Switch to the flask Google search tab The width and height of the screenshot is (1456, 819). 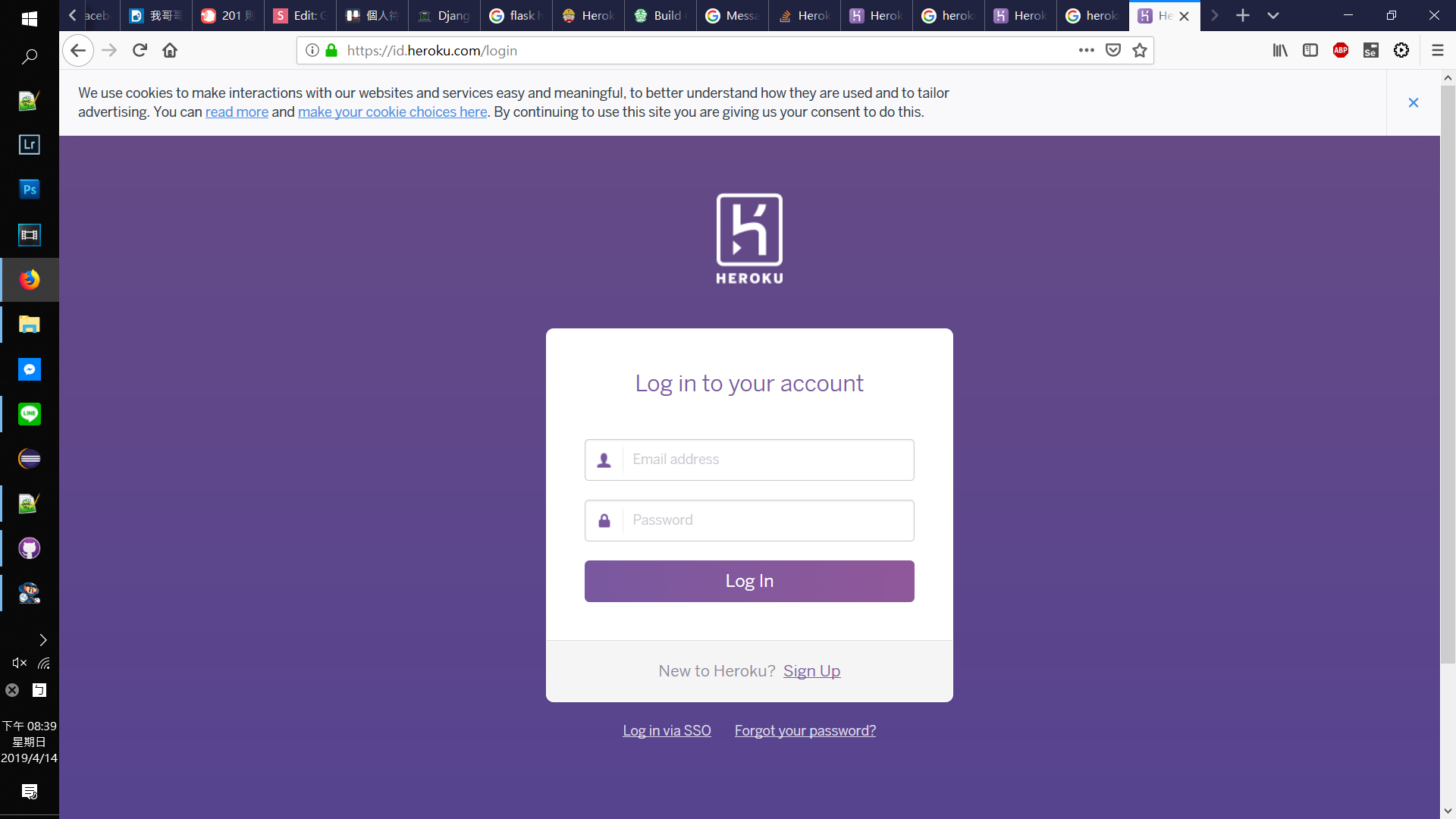(x=516, y=15)
